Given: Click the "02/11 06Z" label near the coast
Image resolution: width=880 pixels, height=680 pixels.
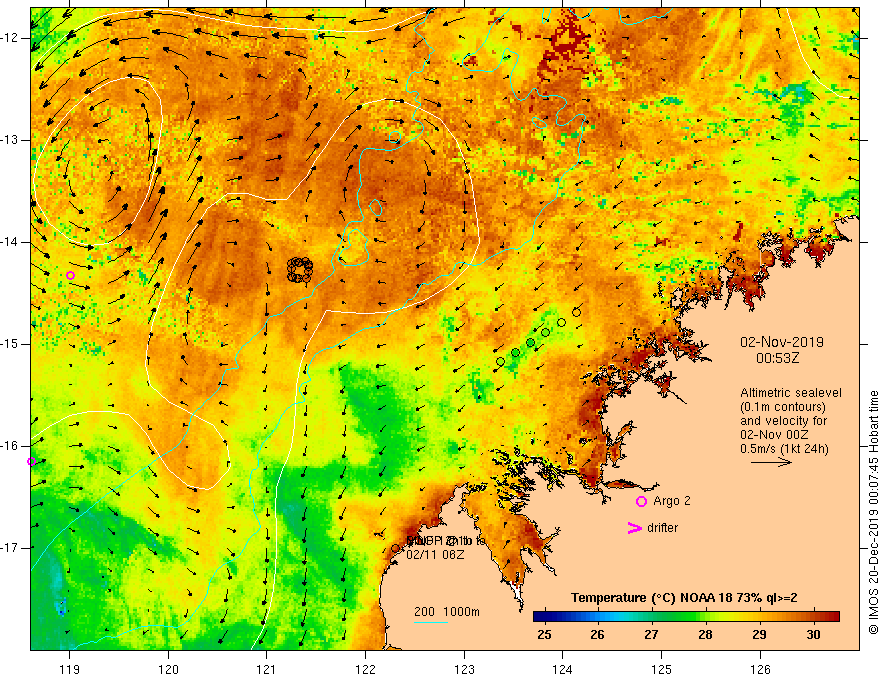Looking at the screenshot, I should click(435, 554).
